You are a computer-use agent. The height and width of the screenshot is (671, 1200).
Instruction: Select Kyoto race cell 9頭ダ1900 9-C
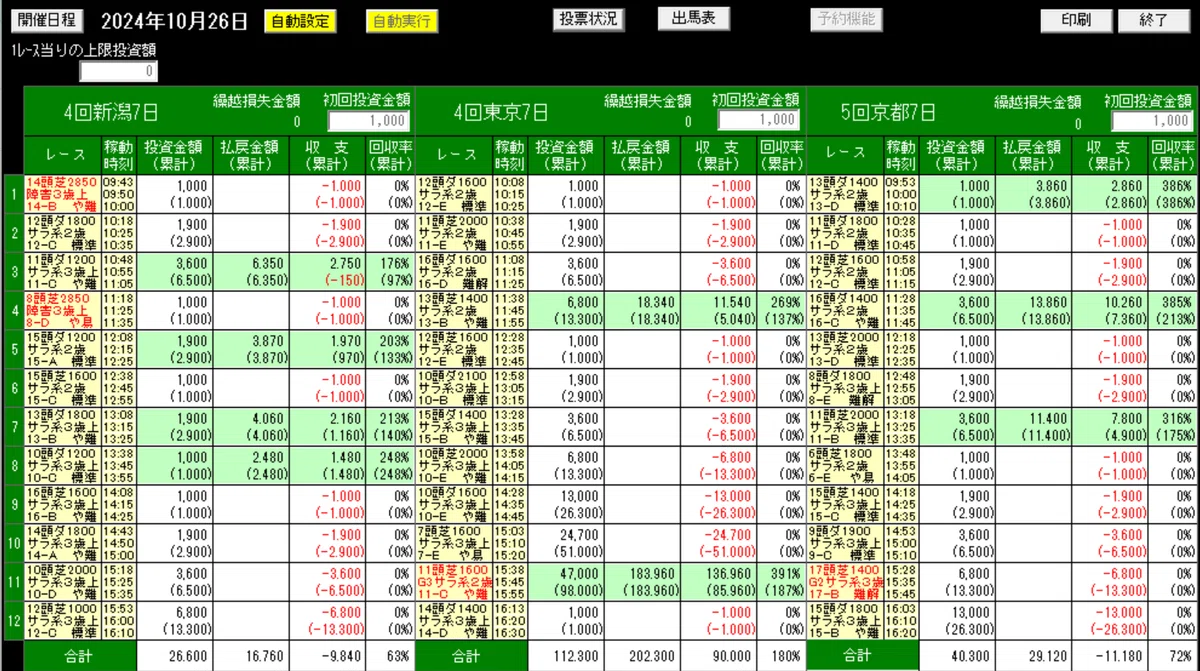tap(844, 542)
